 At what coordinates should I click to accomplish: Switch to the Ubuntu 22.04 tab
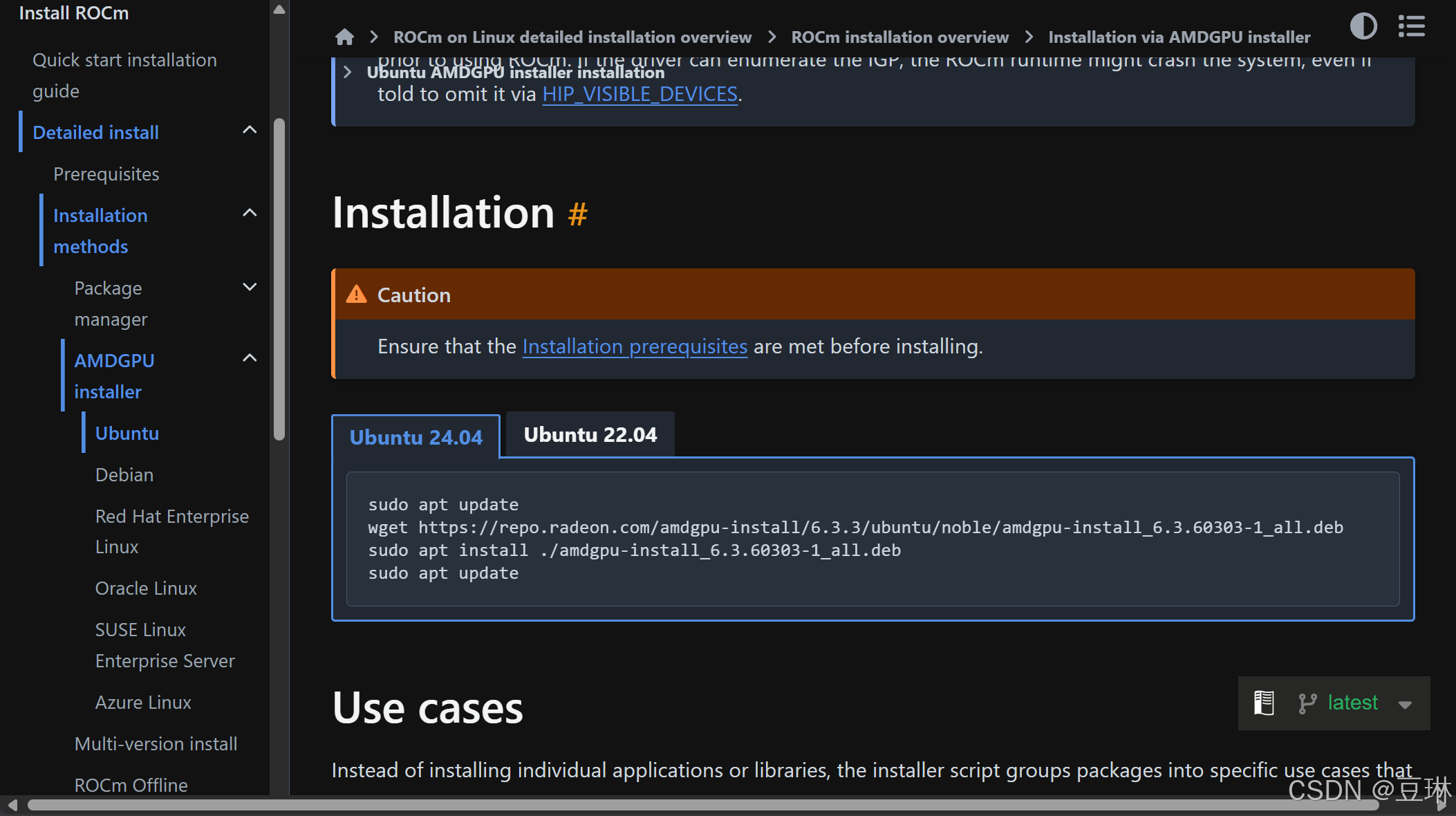pos(590,435)
